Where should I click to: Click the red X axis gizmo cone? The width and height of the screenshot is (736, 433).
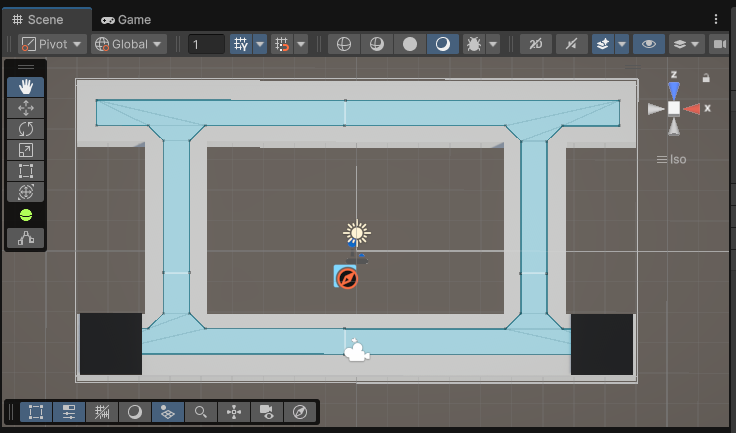click(x=691, y=108)
